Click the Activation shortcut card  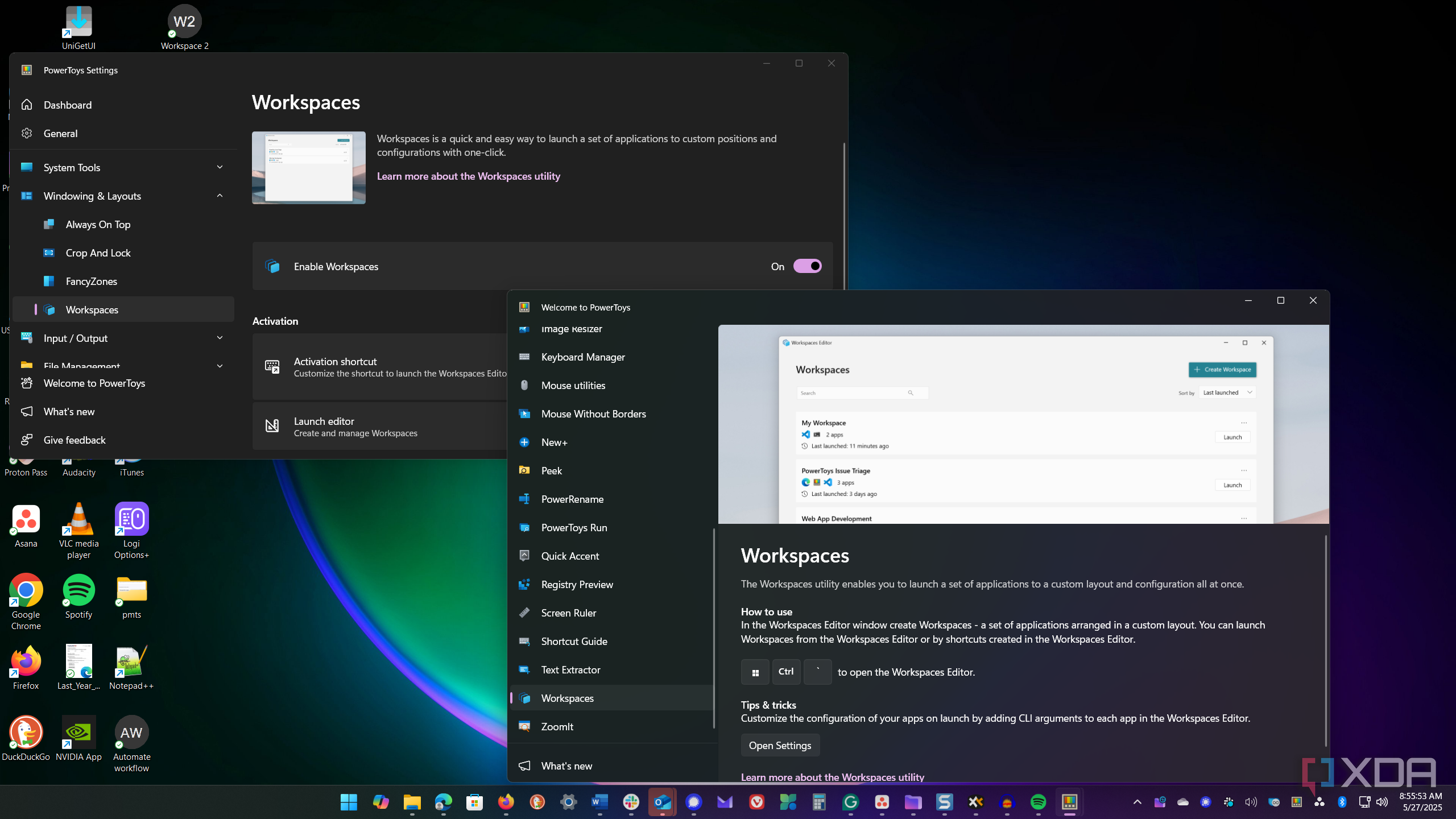[379, 366]
